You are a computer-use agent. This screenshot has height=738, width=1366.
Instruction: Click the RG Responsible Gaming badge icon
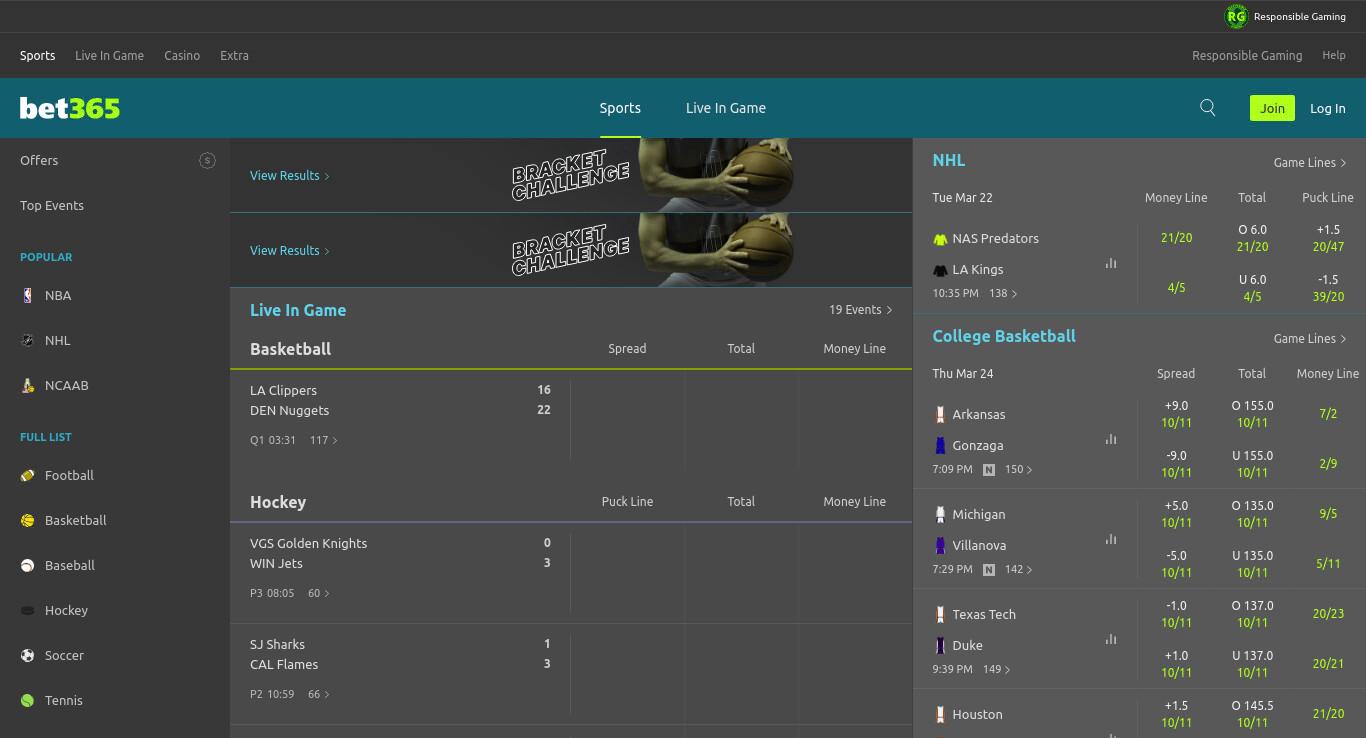coord(1236,16)
